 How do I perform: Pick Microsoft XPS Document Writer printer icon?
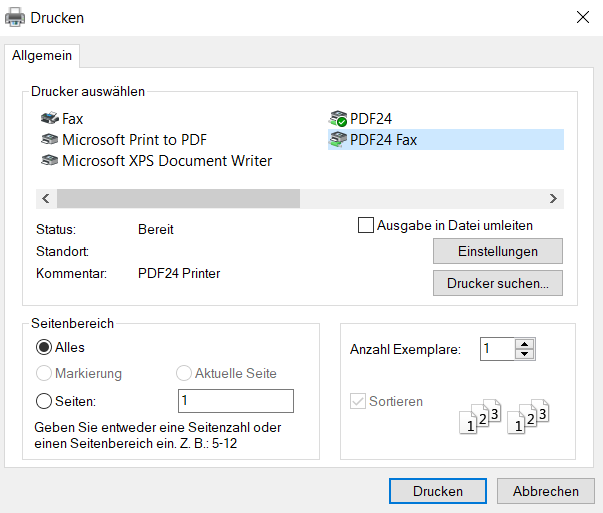[x=49, y=161]
